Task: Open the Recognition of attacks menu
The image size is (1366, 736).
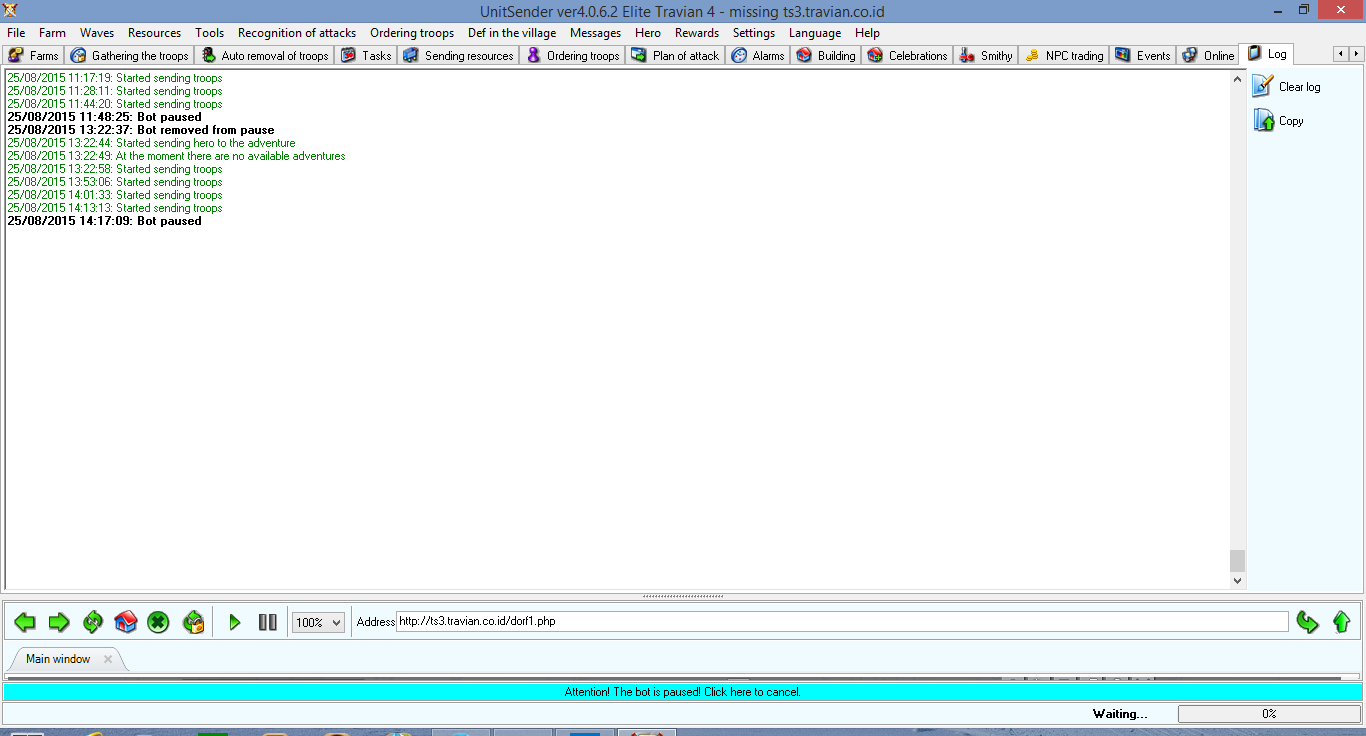Action: tap(297, 33)
